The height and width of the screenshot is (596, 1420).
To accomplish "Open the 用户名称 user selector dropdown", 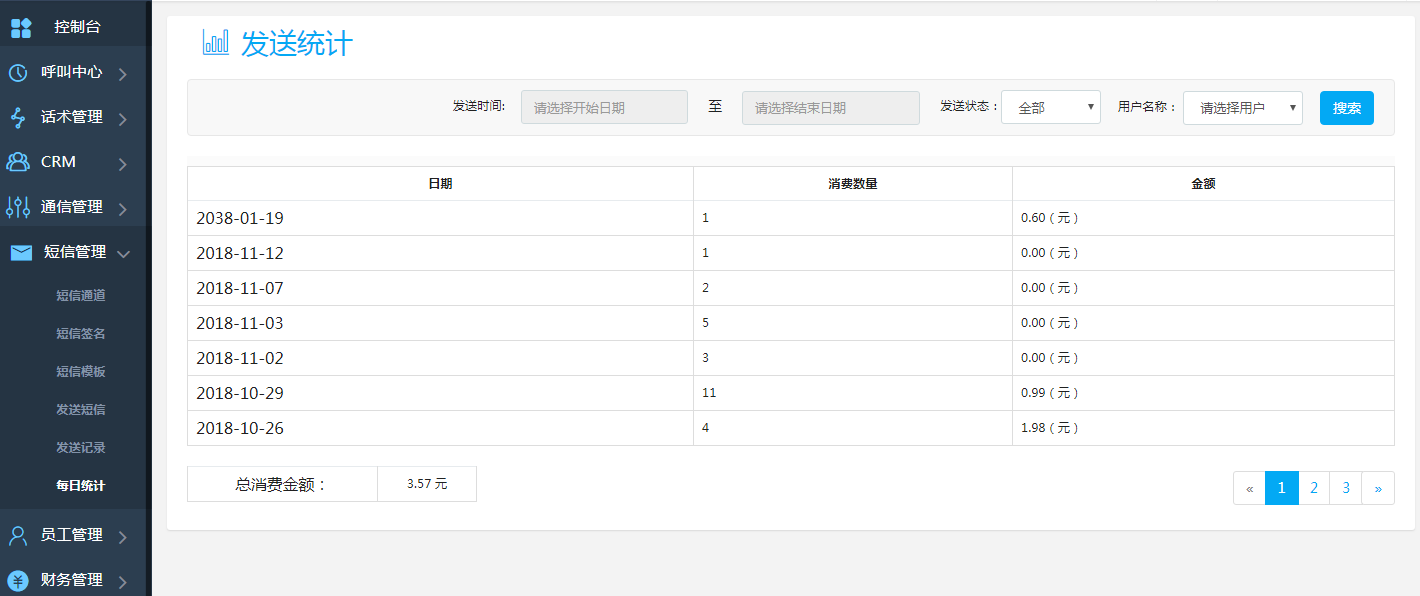I will 1242,108.
